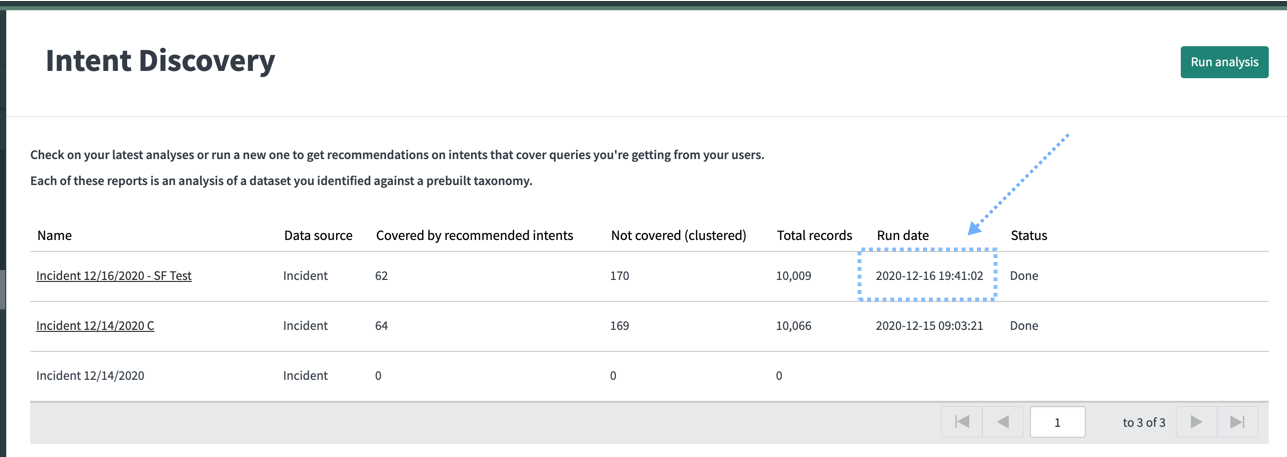This screenshot has width=1287, height=457.
Task: Click the Run date column header
Action: 903,236
